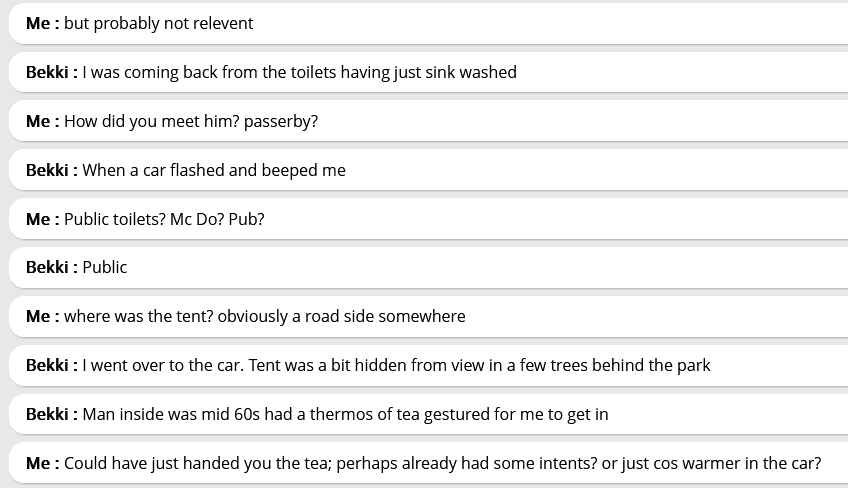The height and width of the screenshot is (488, 848).
Task: Click the "Bekki :" name on the toilets message
Action: coord(51,72)
